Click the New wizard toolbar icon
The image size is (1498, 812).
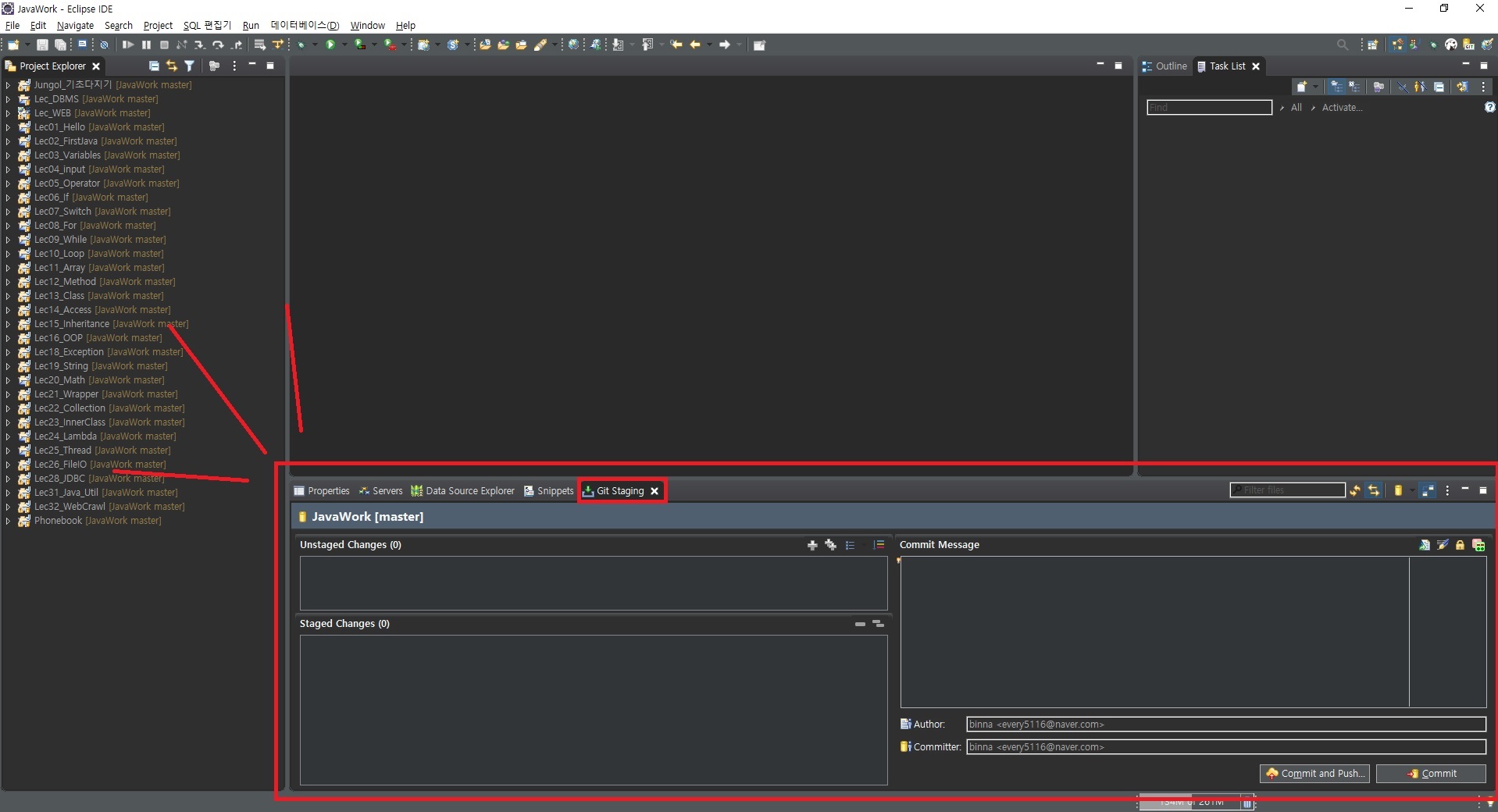click(13, 45)
